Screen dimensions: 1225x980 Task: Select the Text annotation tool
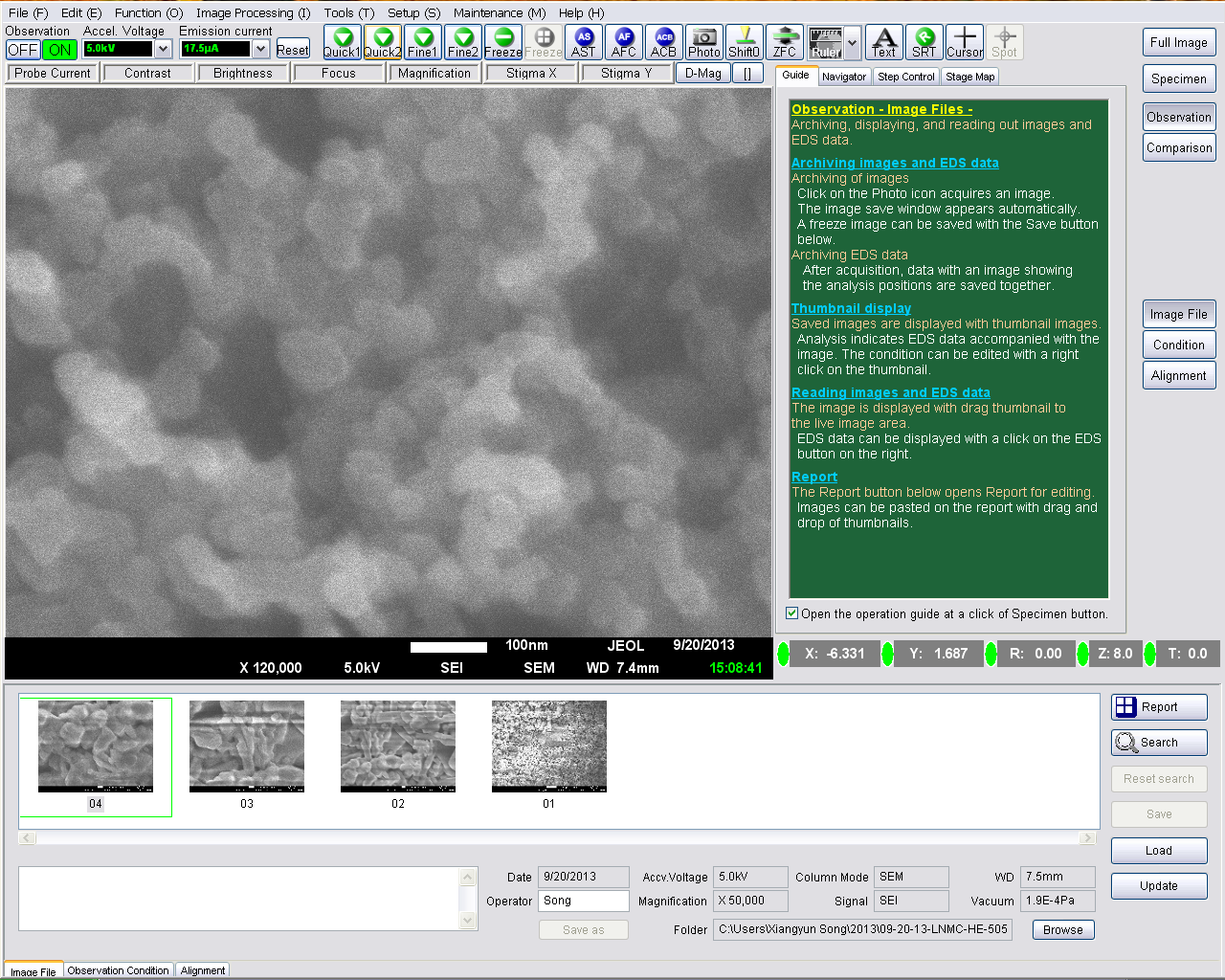click(x=883, y=42)
